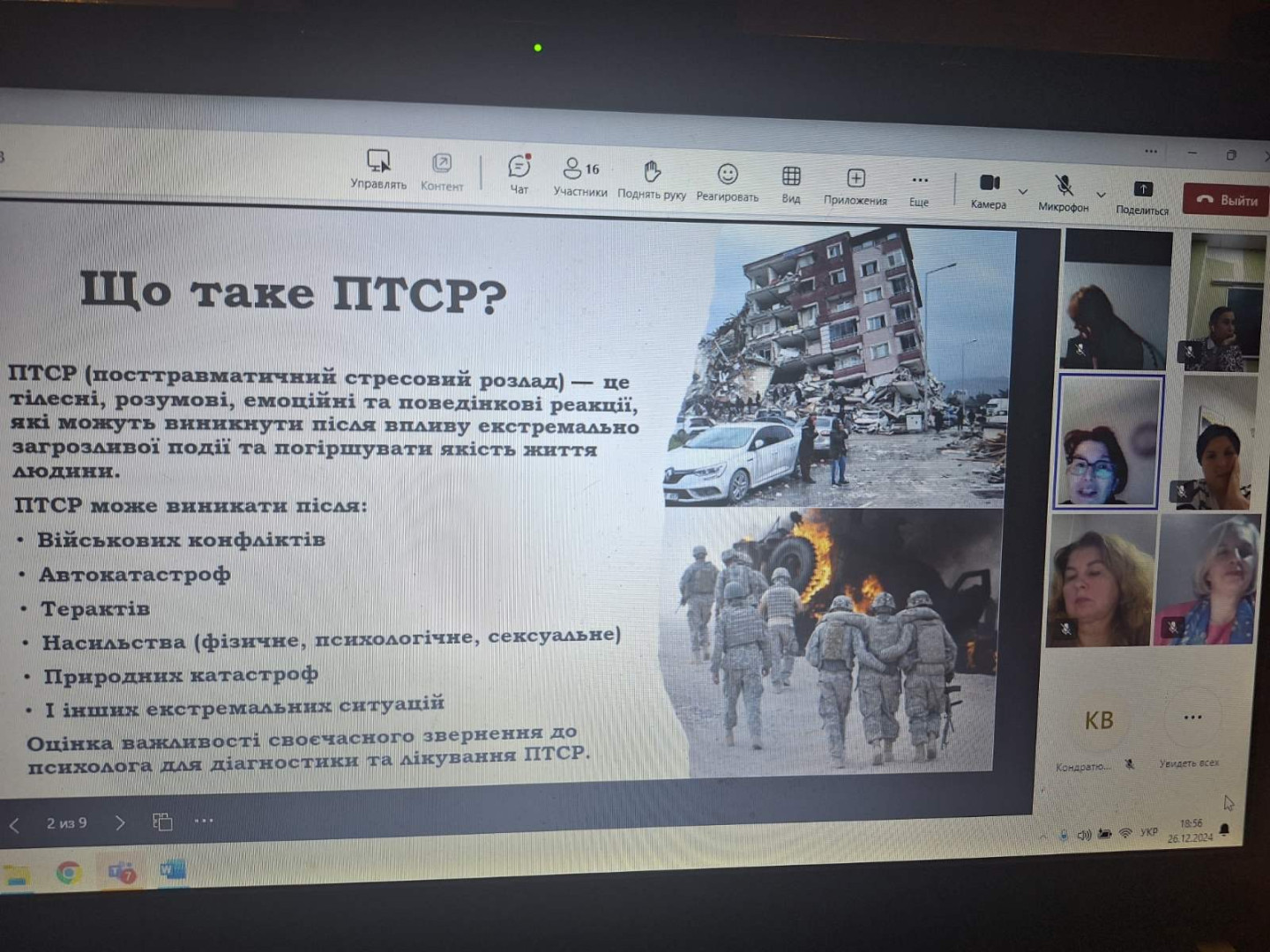The width and height of the screenshot is (1270, 952).
Task: Go to the next slide arrow
Action: tap(120, 823)
